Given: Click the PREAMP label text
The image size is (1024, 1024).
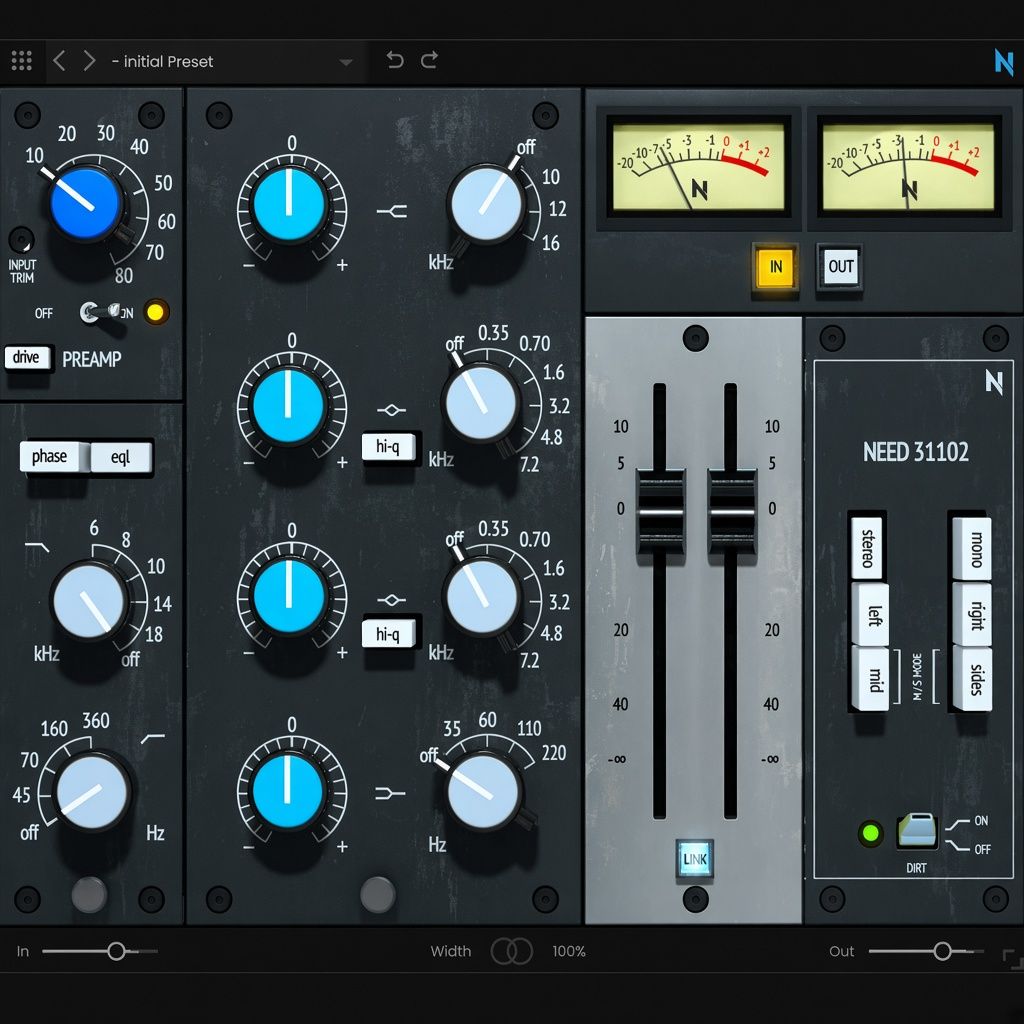Looking at the screenshot, I should point(92,359).
